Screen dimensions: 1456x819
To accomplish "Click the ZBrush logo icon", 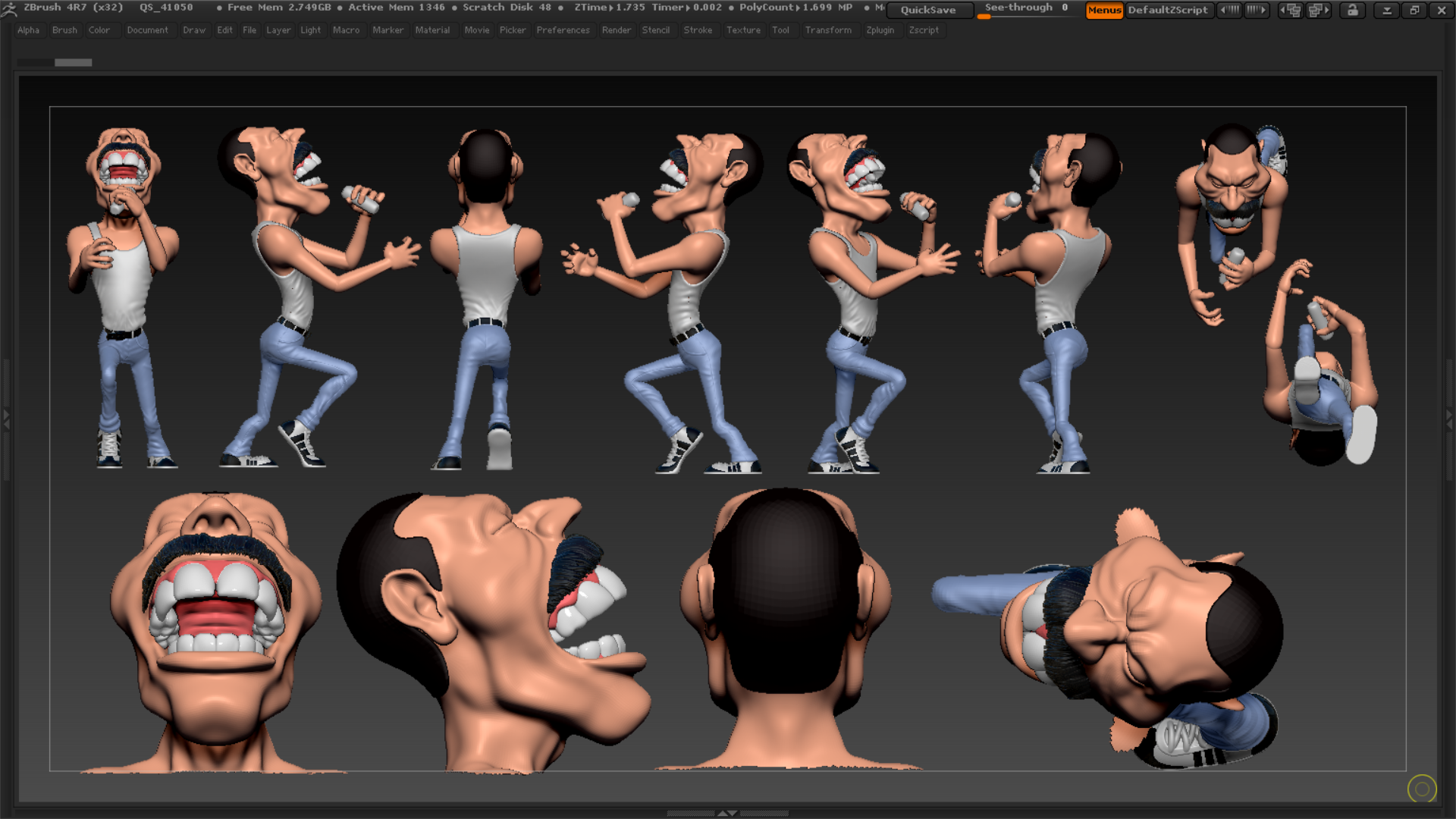I will [9, 9].
